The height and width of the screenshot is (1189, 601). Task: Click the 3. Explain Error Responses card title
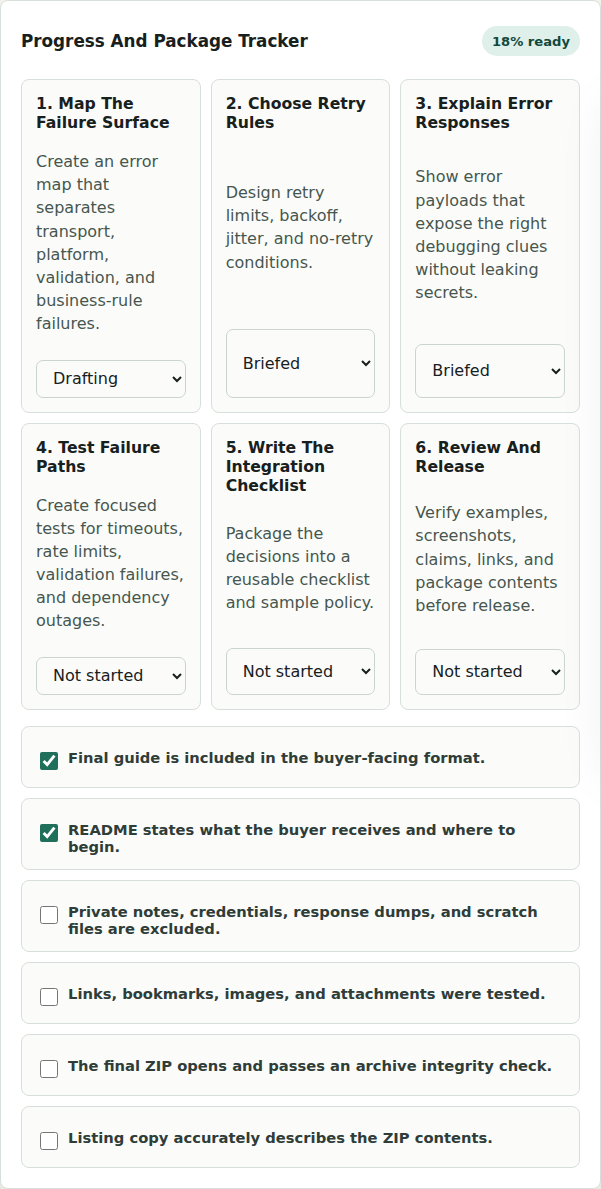click(x=484, y=113)
